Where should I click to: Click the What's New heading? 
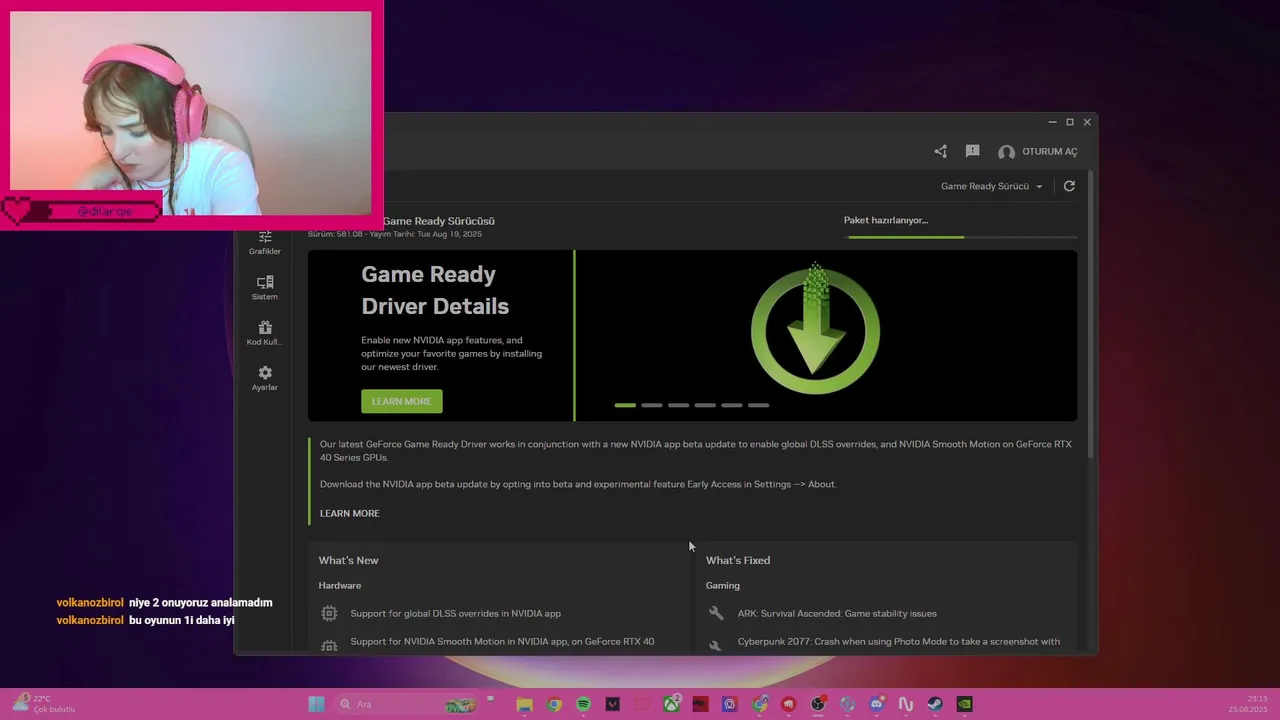point(348,560)
